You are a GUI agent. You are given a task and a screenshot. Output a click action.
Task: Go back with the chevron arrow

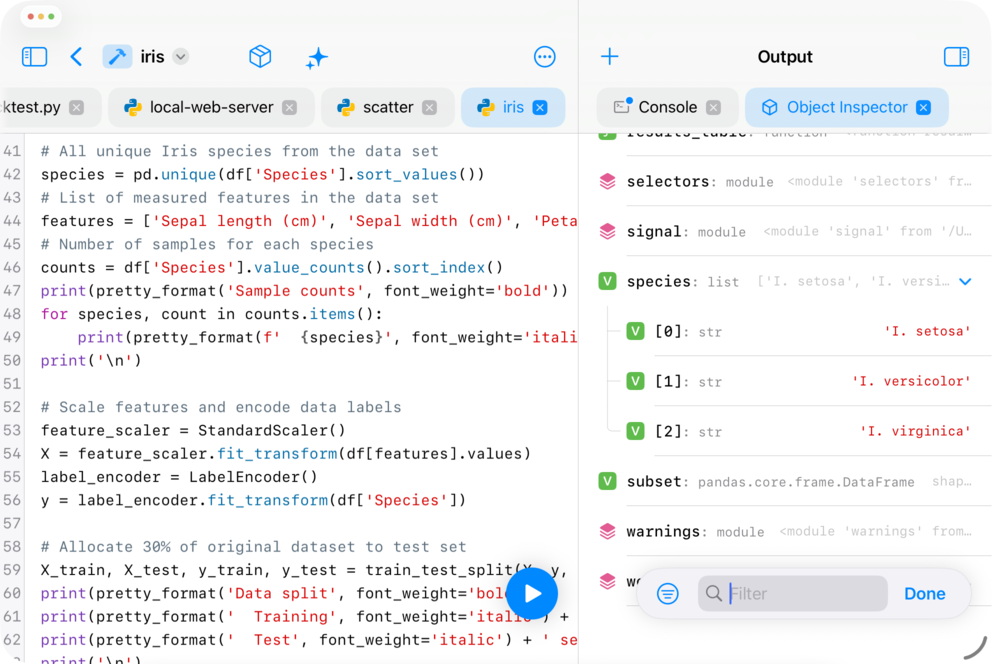pyautogui.click(x=76, y=57)
